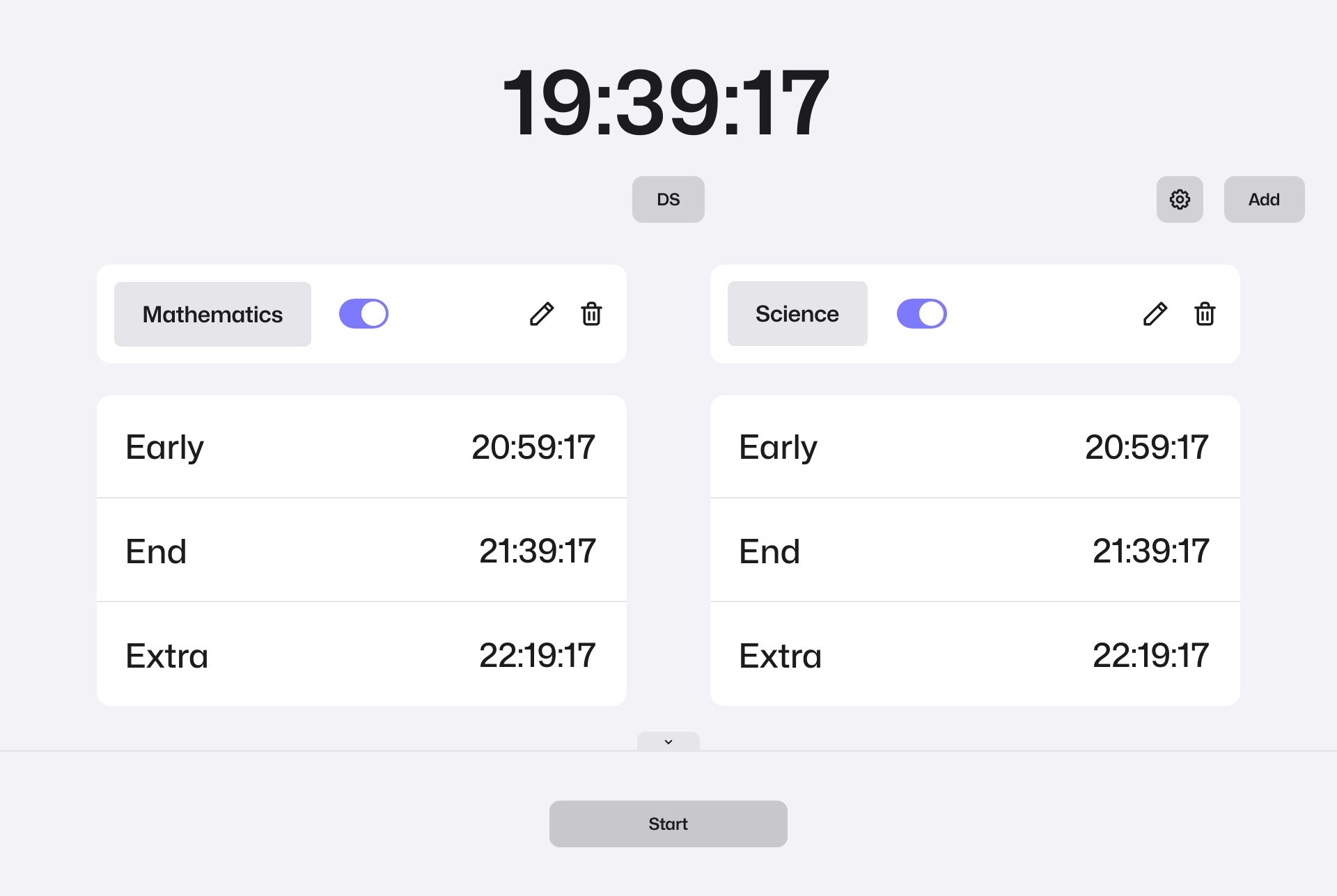Click the large clock showing 19:39:17
Image resolution: width=1337 pixels, height=896 pixels.
[x=666, y=102]
